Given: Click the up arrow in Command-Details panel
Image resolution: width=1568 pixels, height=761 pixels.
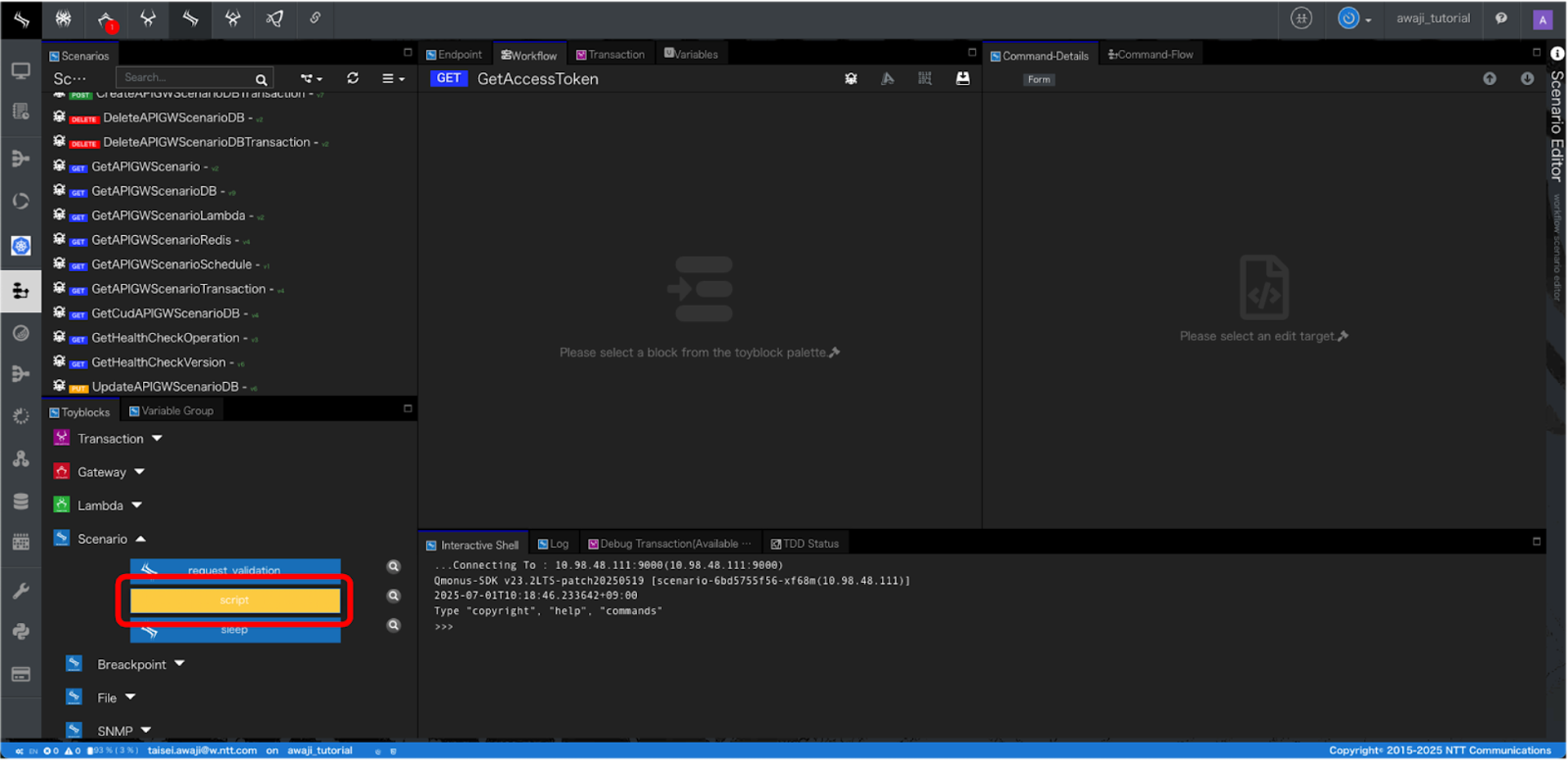Looking at the screenshot, I should click(x=1490, y=78).
